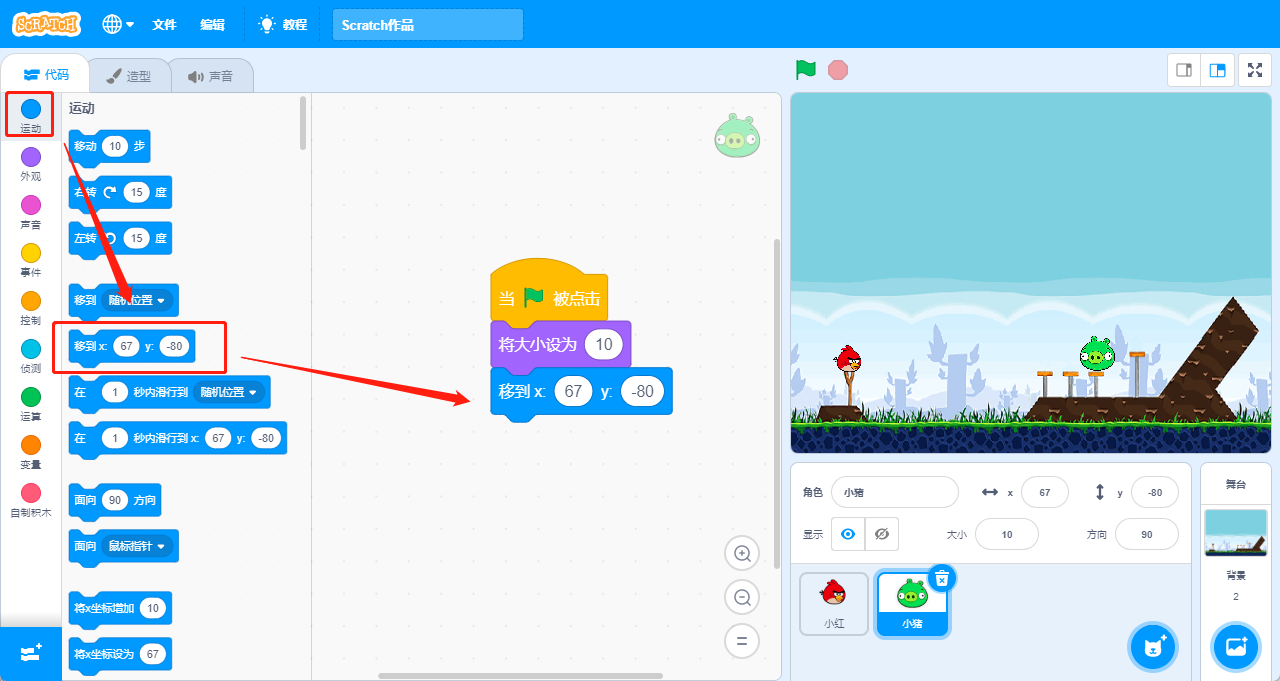Viewport: 1280px width, 681px height.
Task: Click the choose a backdrop button
Action: (x=1236, y=646)
